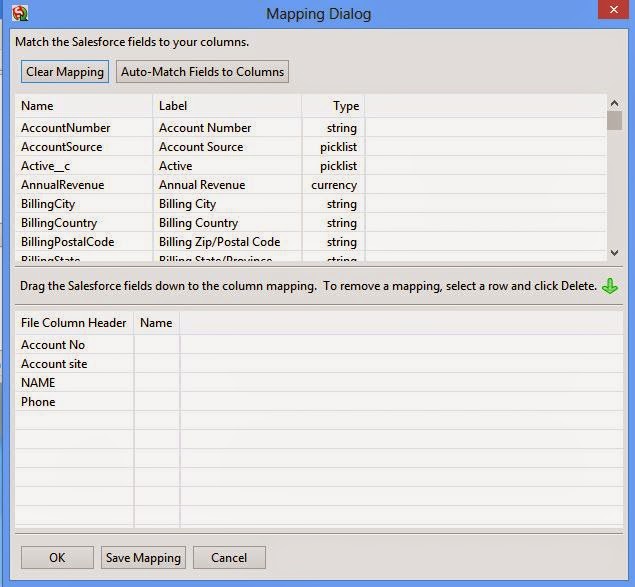Click the fields table scrollbar thumb
Viewport: 635px width, 587px height.
tap(614, 121)
